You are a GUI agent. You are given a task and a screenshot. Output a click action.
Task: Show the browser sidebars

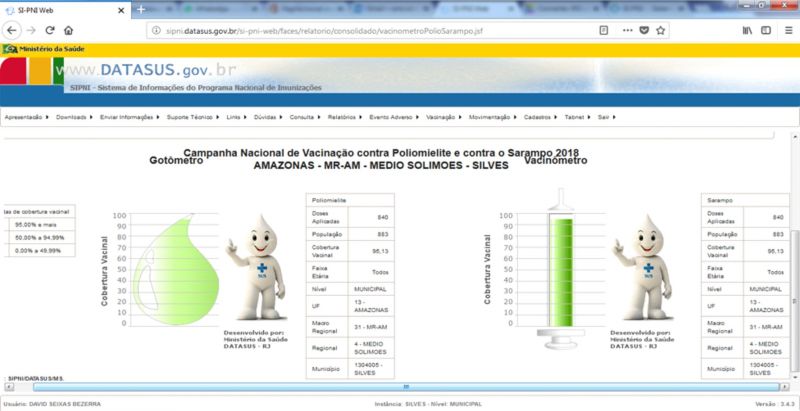[766, 31]
